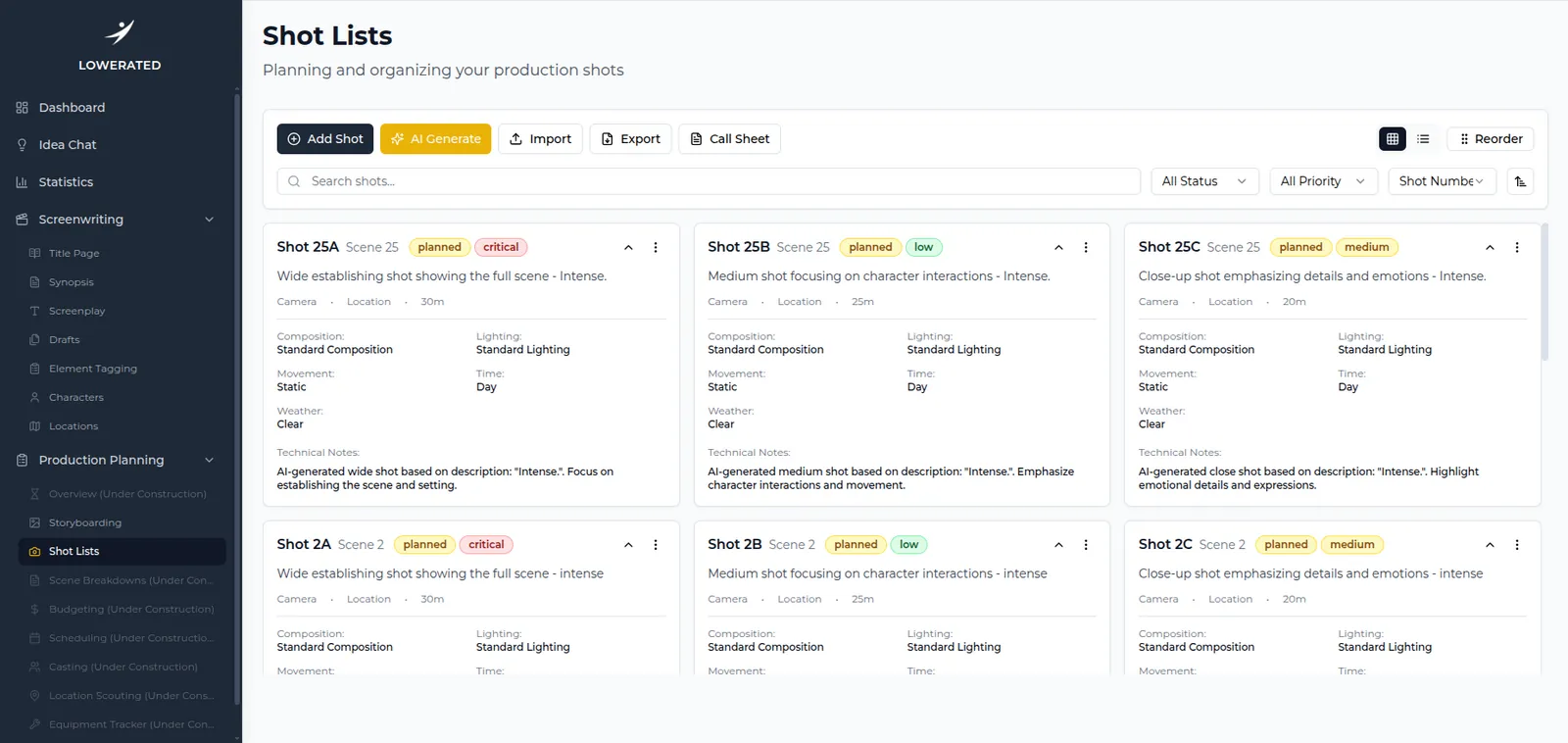Click the shot cards vertical scrollbar
The height and width of the screenshot is (743, 1568).
point(1544,292)
